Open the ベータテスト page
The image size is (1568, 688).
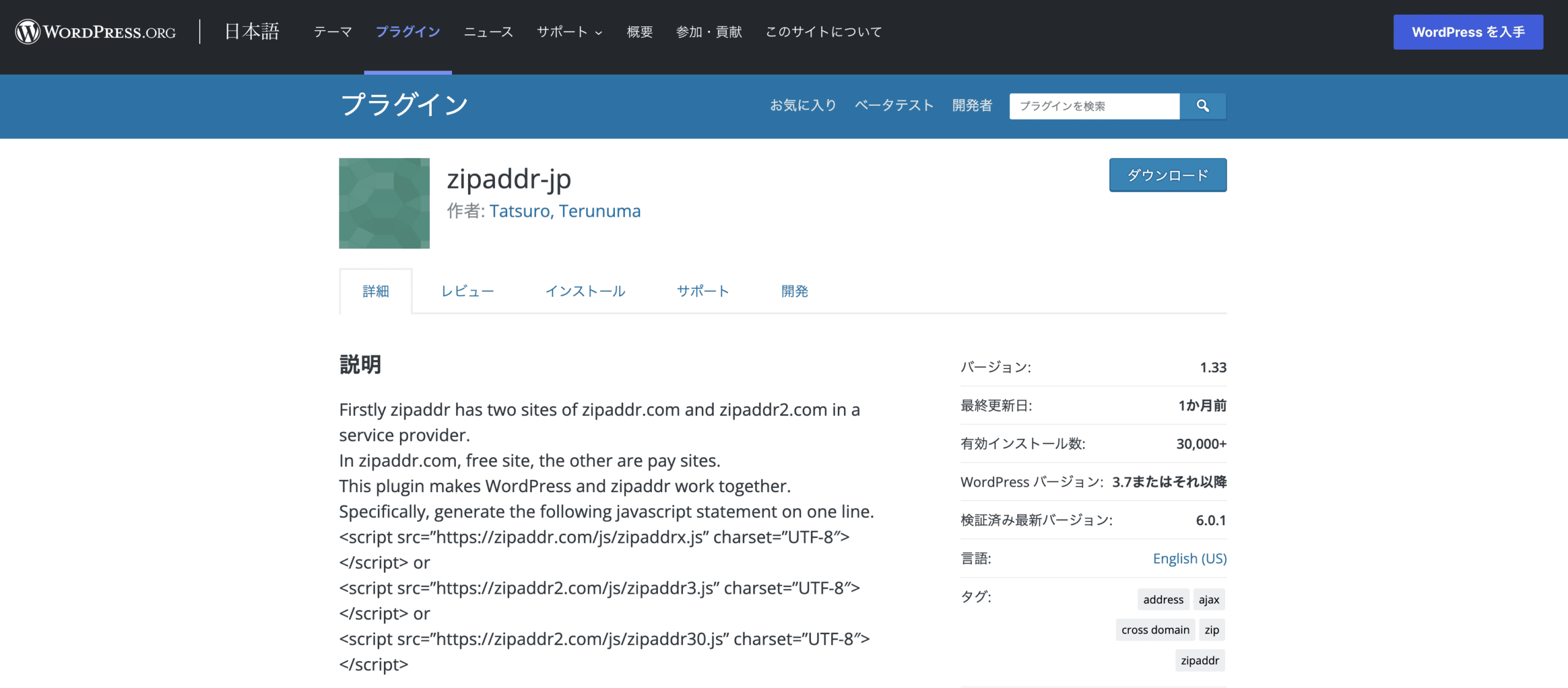(893, 105)
